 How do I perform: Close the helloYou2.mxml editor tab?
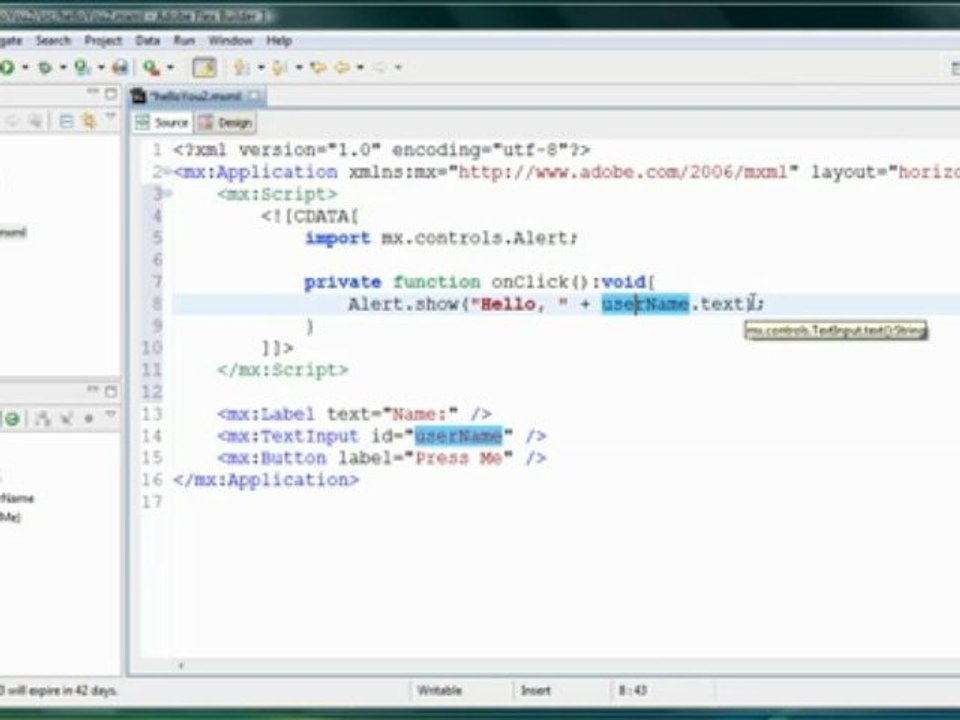coord(254,96)
